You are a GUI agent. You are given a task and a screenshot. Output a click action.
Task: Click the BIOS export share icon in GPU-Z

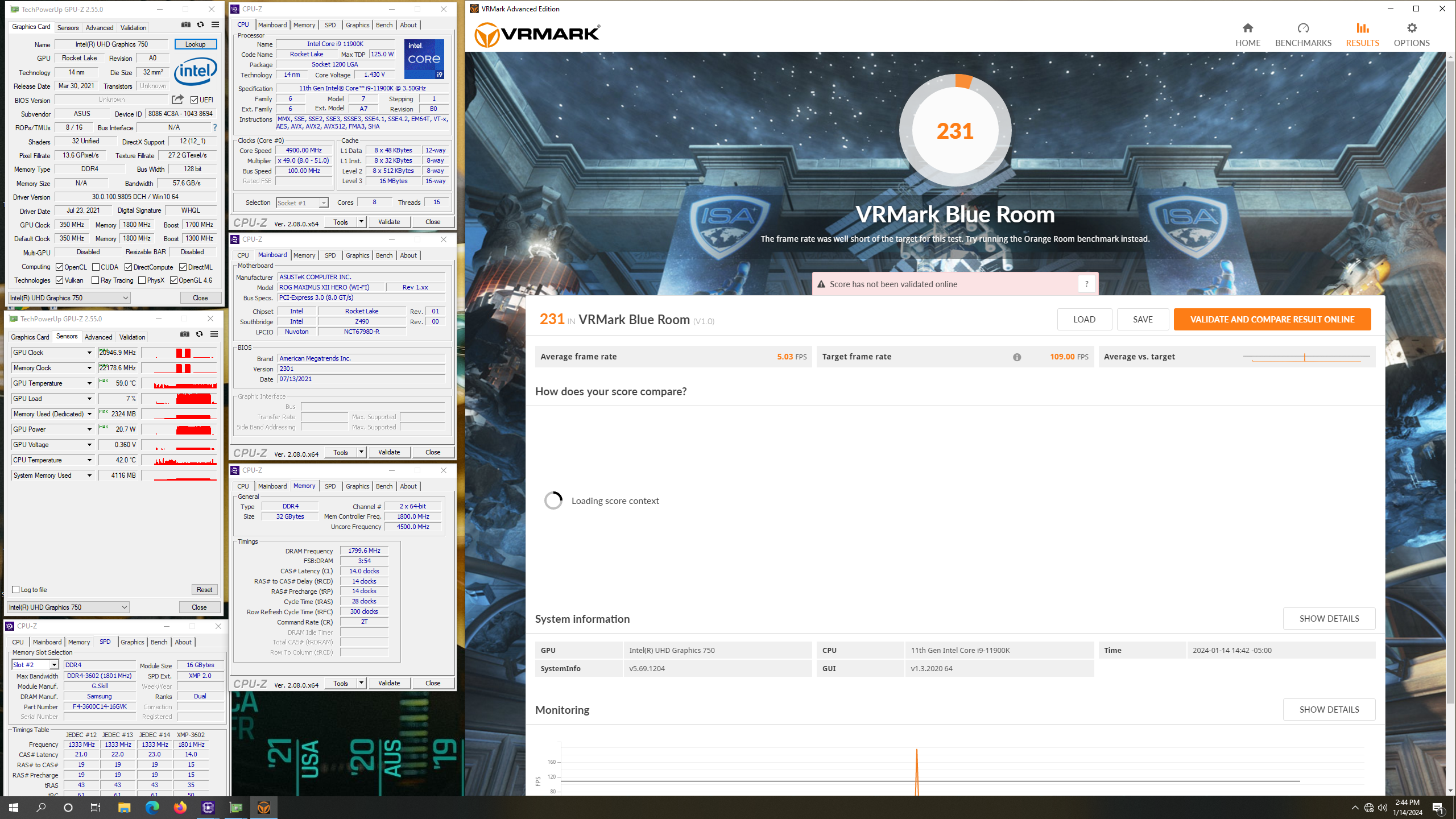coord(177,100)
